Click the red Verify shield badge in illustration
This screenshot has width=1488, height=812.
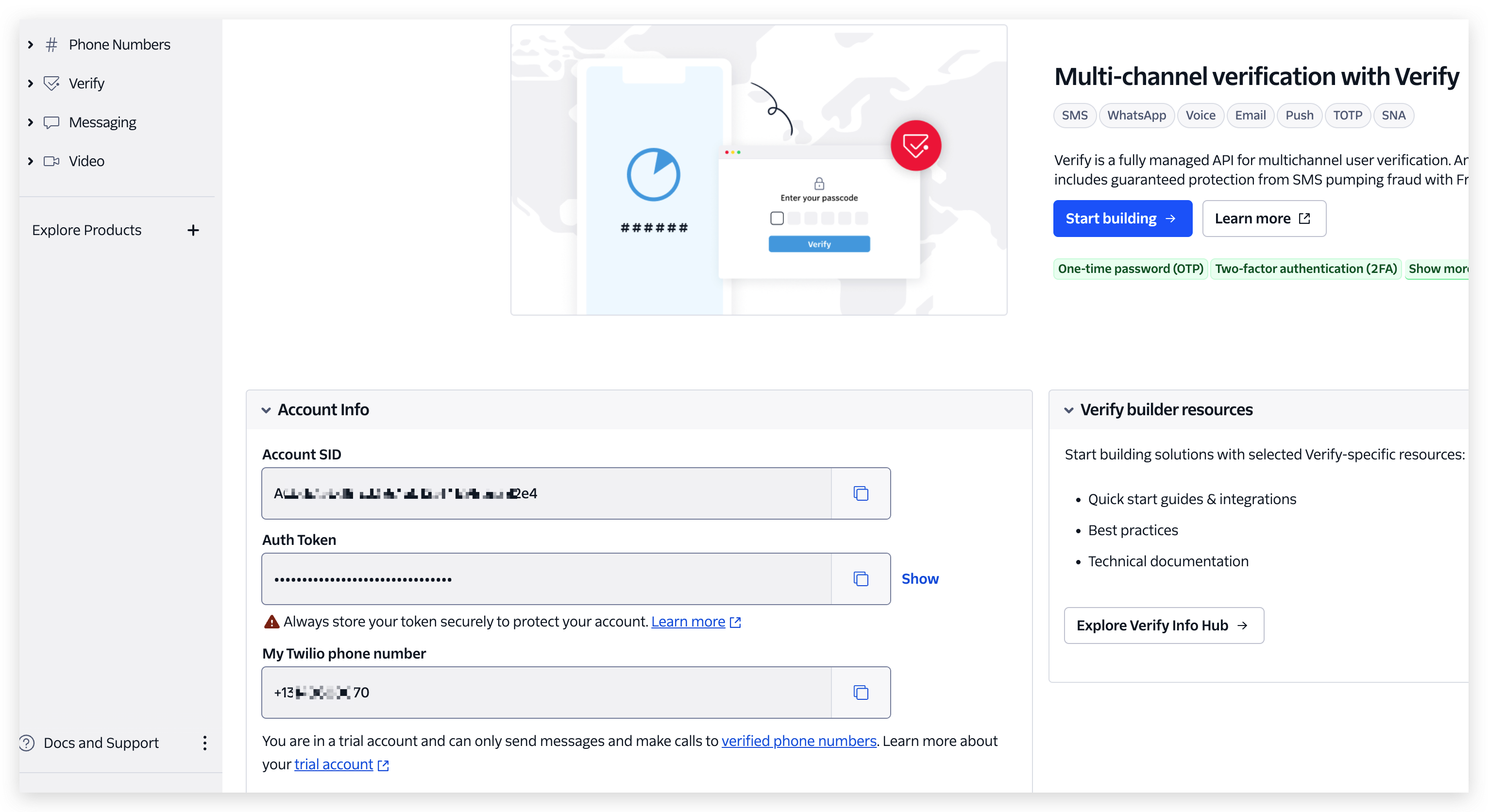(x=915, y=146)
